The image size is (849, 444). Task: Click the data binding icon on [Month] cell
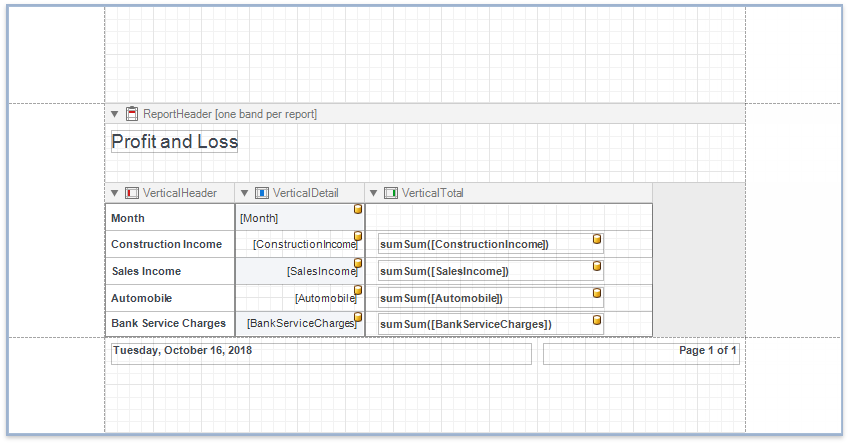[358, 210]
